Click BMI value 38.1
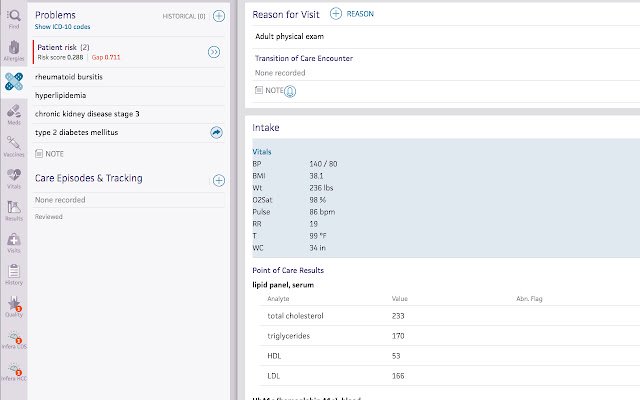 point(316,176)
